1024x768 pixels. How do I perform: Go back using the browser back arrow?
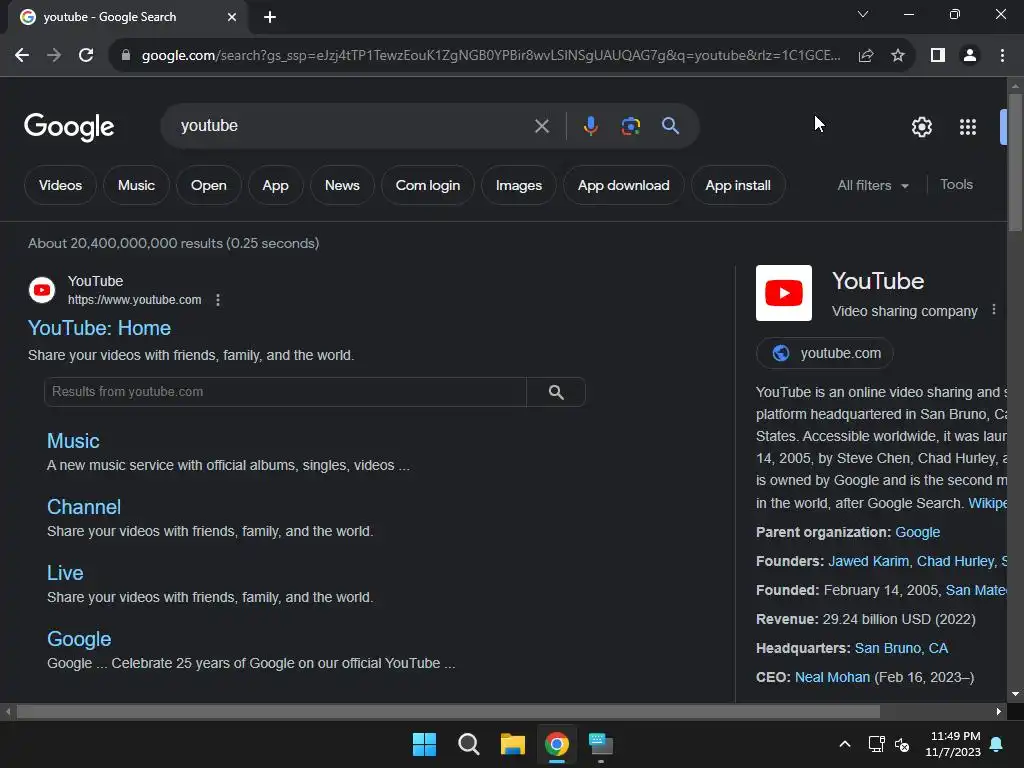(22, 56)
